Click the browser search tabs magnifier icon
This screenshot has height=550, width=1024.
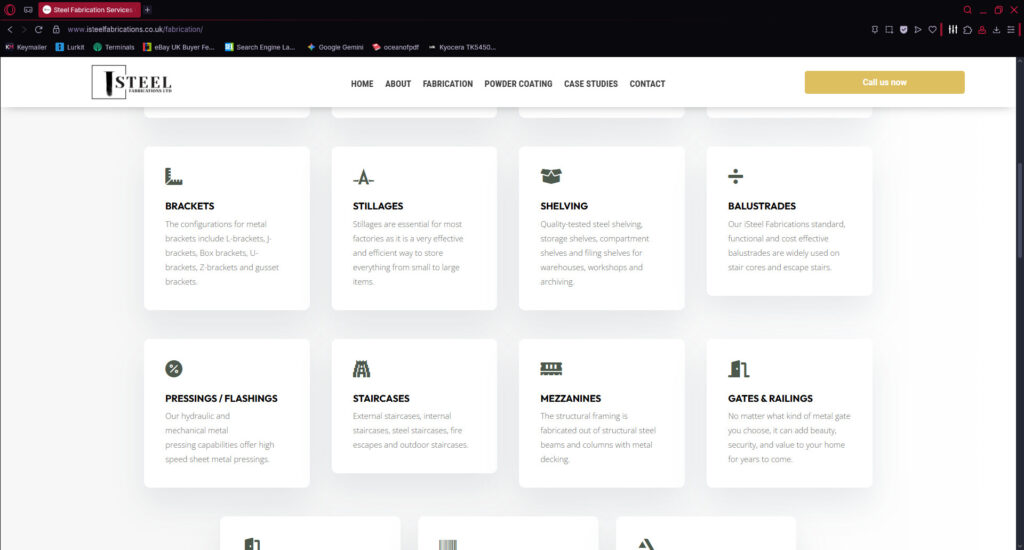coord(967,9)
